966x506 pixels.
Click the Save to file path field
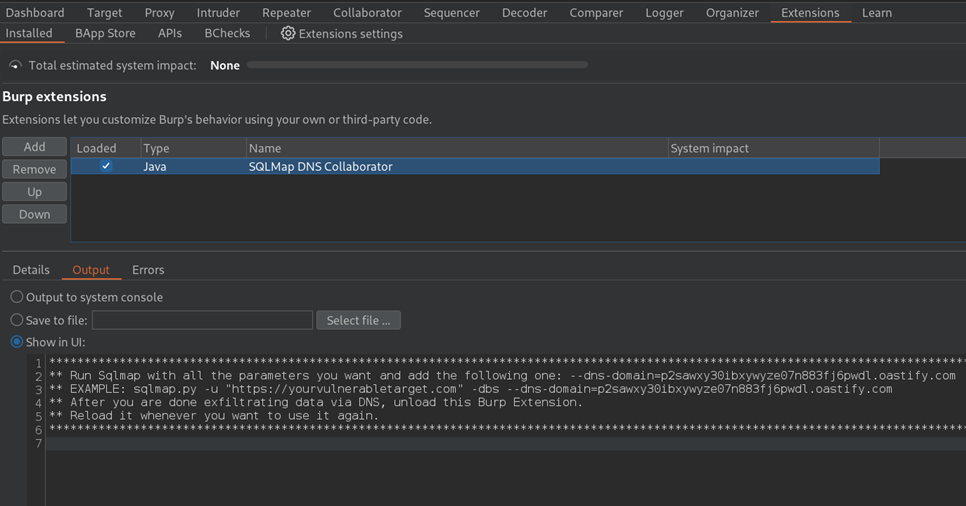203,320
